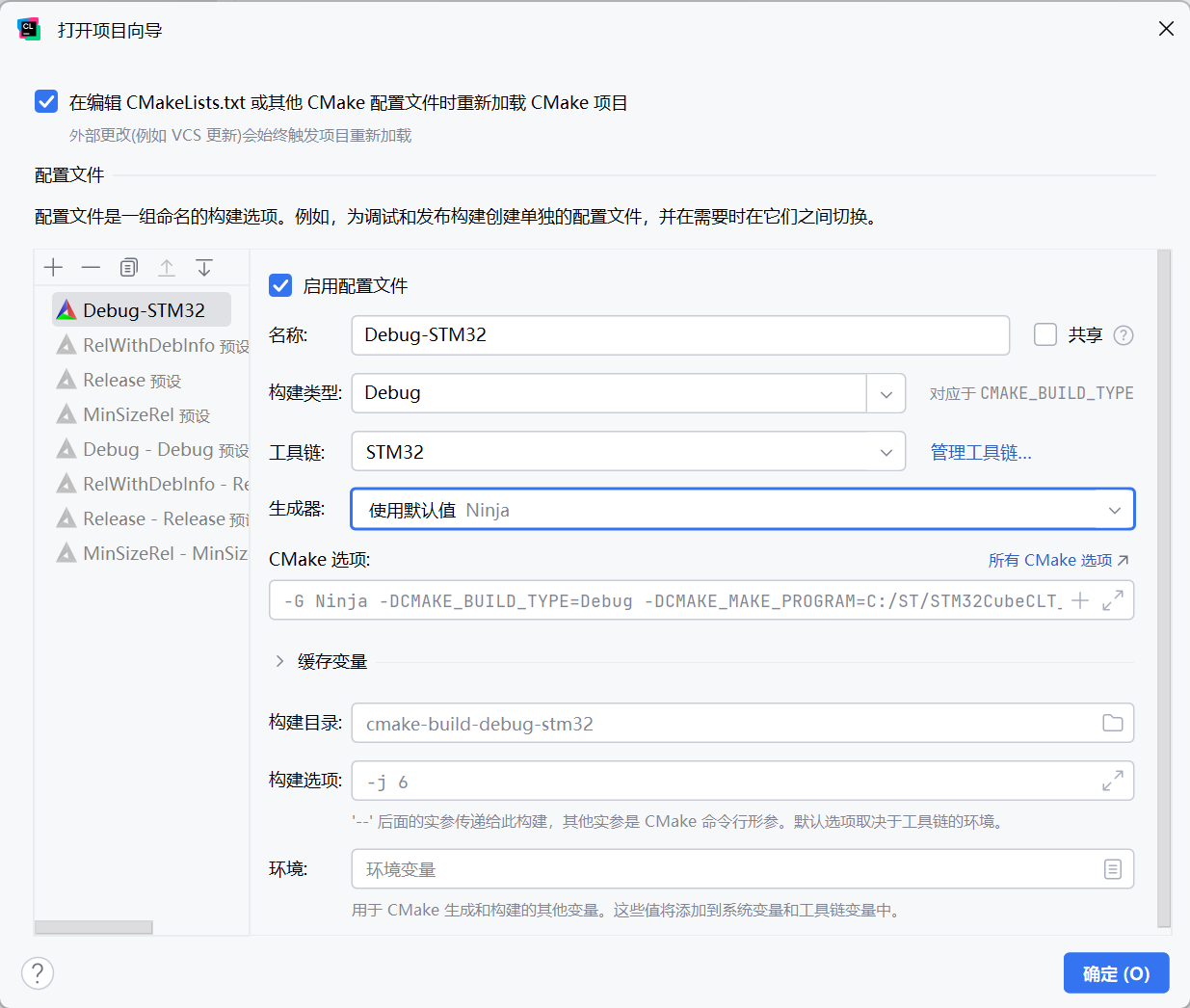The image size is (1190, 1008).
Task: Expand the 缓存变量 section
Action: point(279,661)
